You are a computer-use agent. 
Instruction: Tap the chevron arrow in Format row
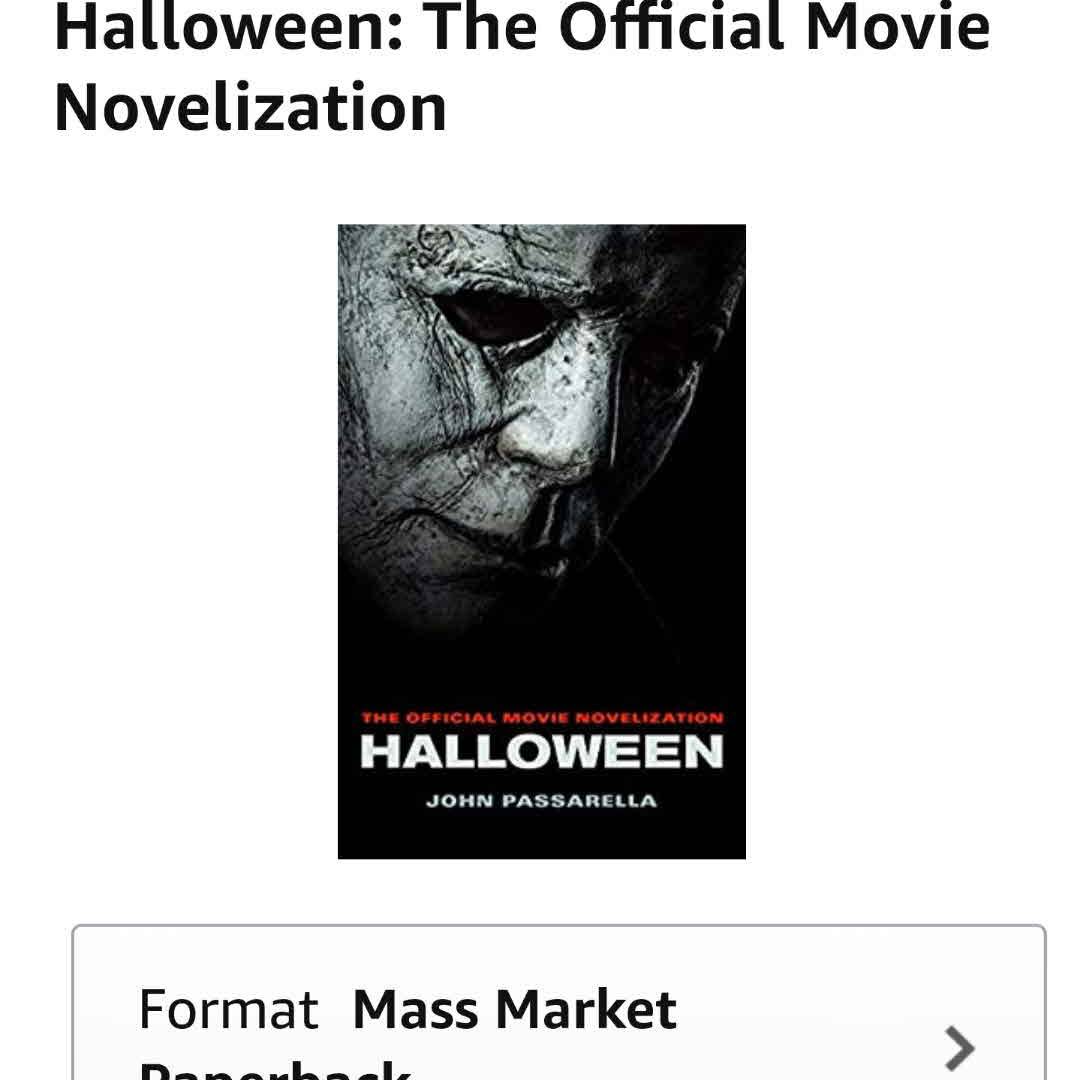958,1047
